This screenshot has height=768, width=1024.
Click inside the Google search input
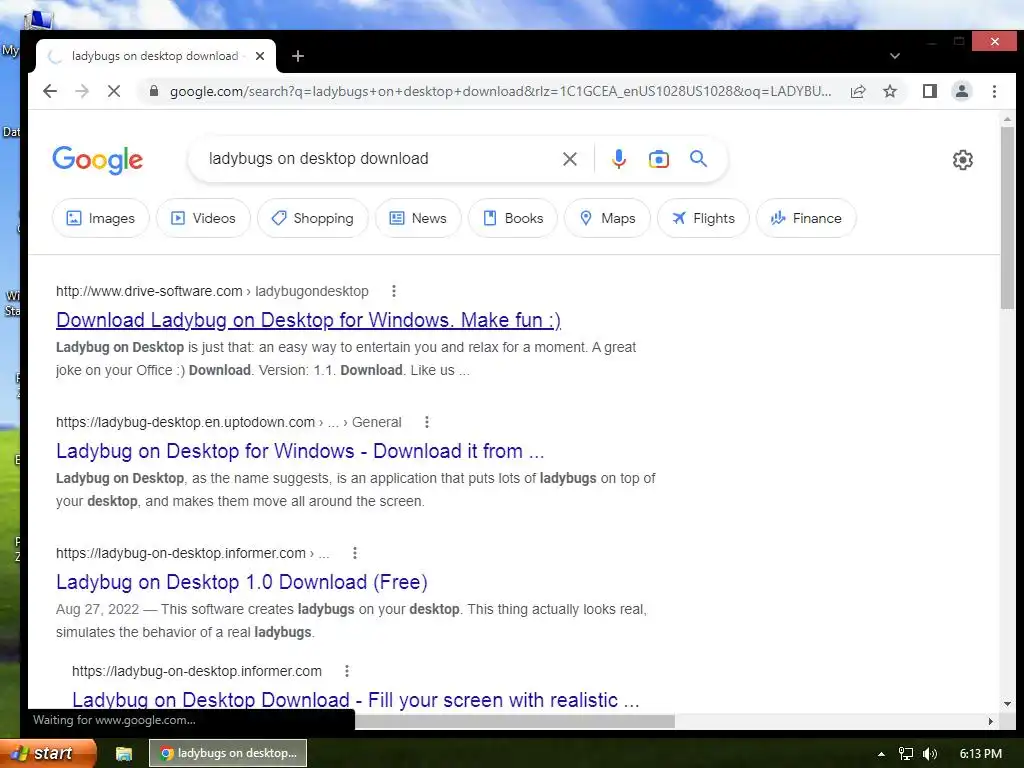pos(379,159)
